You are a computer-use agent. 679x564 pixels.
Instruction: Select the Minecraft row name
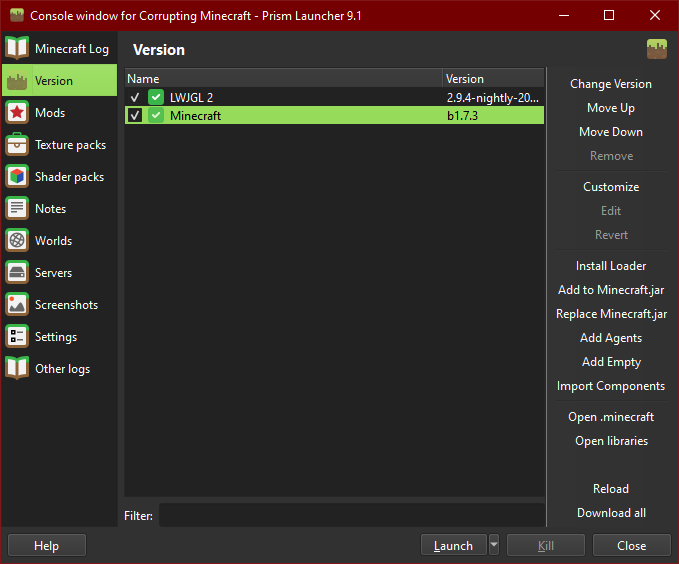[195, 116]
